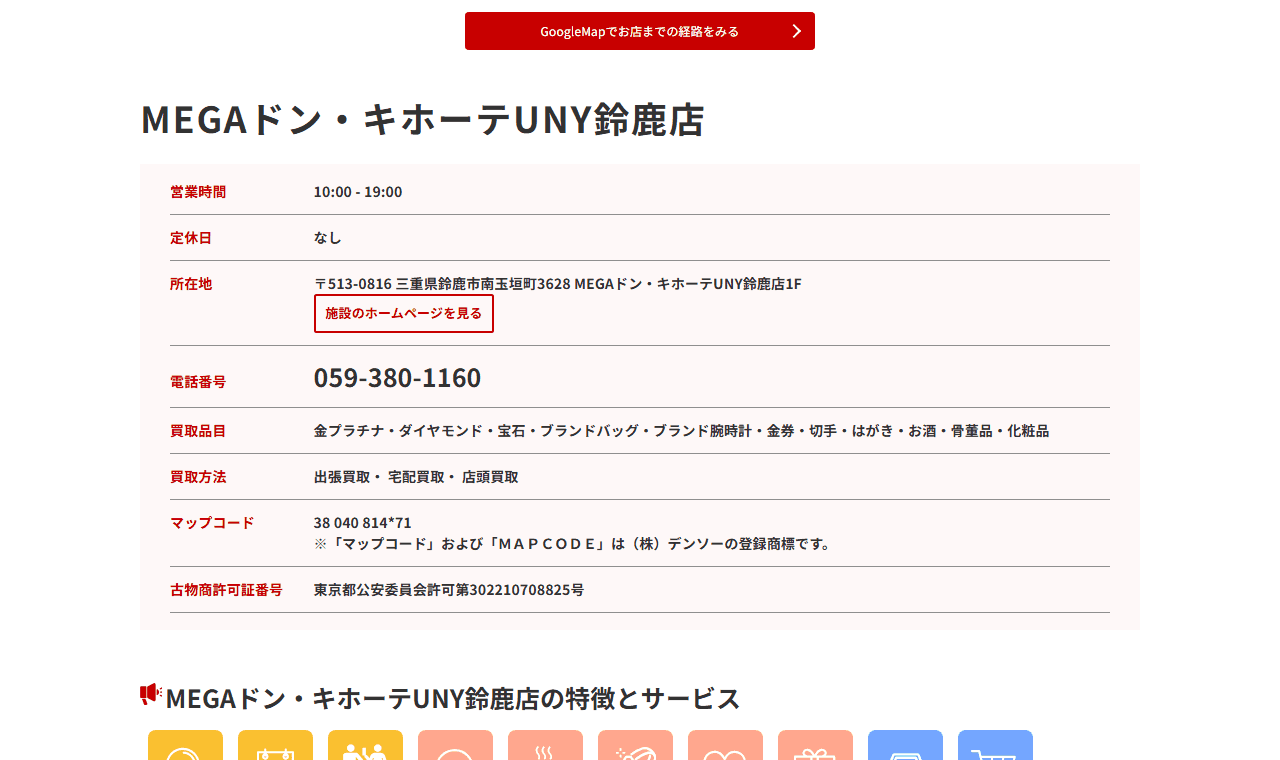This screenshot has height=760, width=1280.
Task: Click the 定休日 value なし
Action: coord(328,238)
